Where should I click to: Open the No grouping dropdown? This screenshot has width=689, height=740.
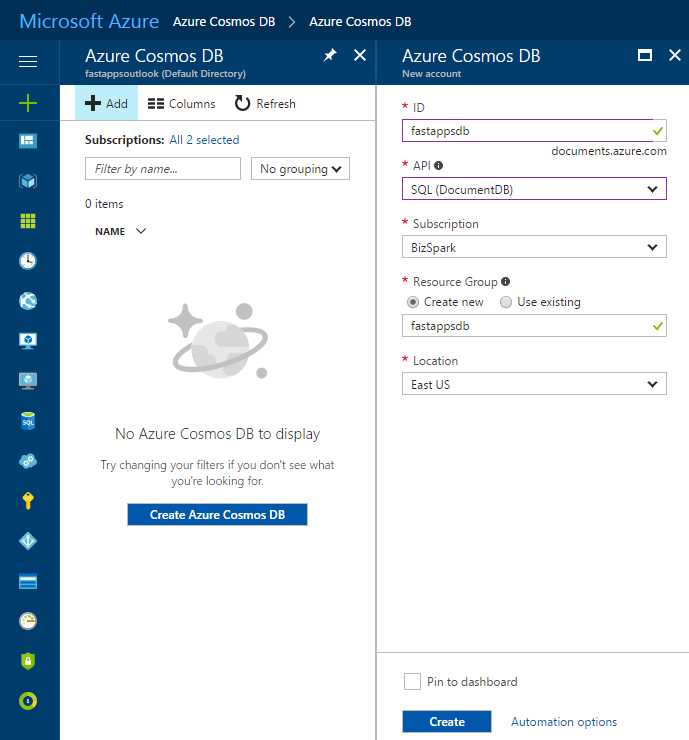(300, 169)
